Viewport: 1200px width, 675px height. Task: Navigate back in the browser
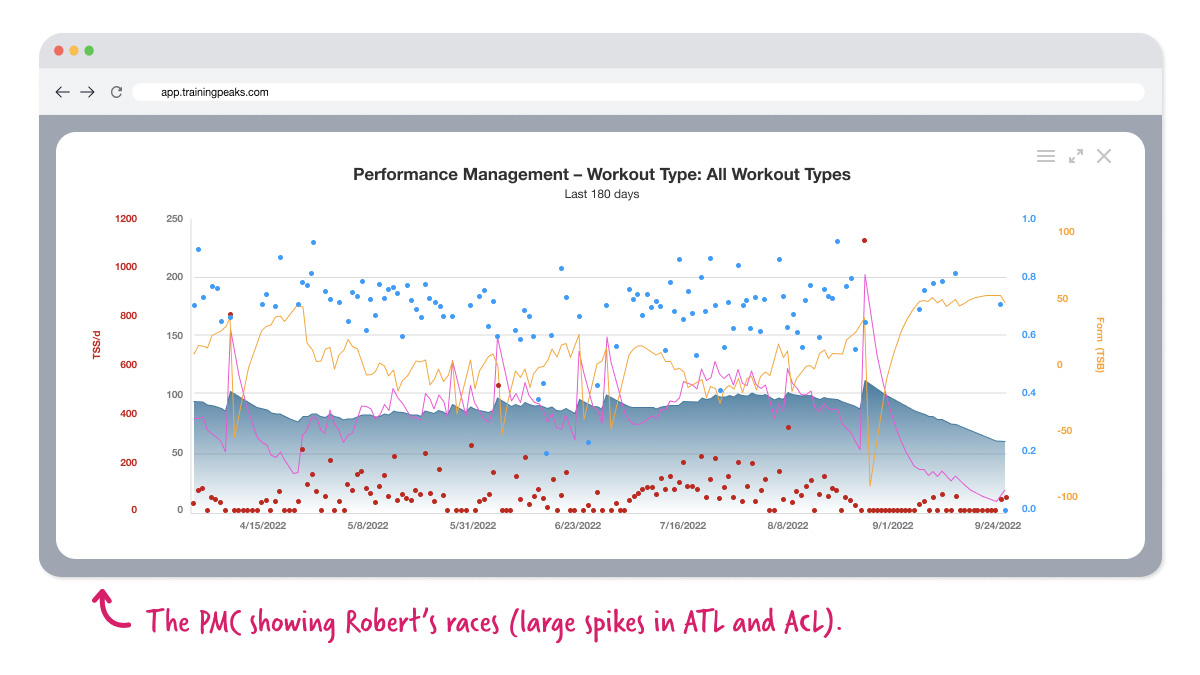click(62, 91)
